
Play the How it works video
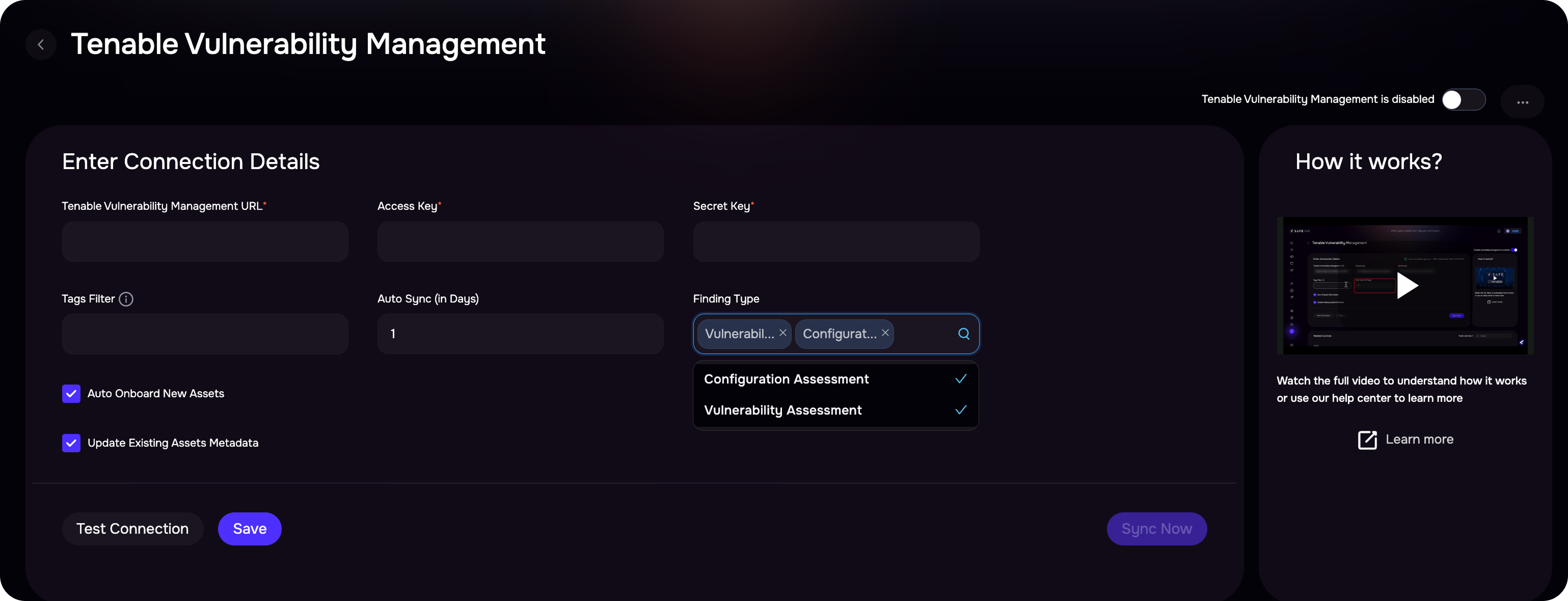1407,285
